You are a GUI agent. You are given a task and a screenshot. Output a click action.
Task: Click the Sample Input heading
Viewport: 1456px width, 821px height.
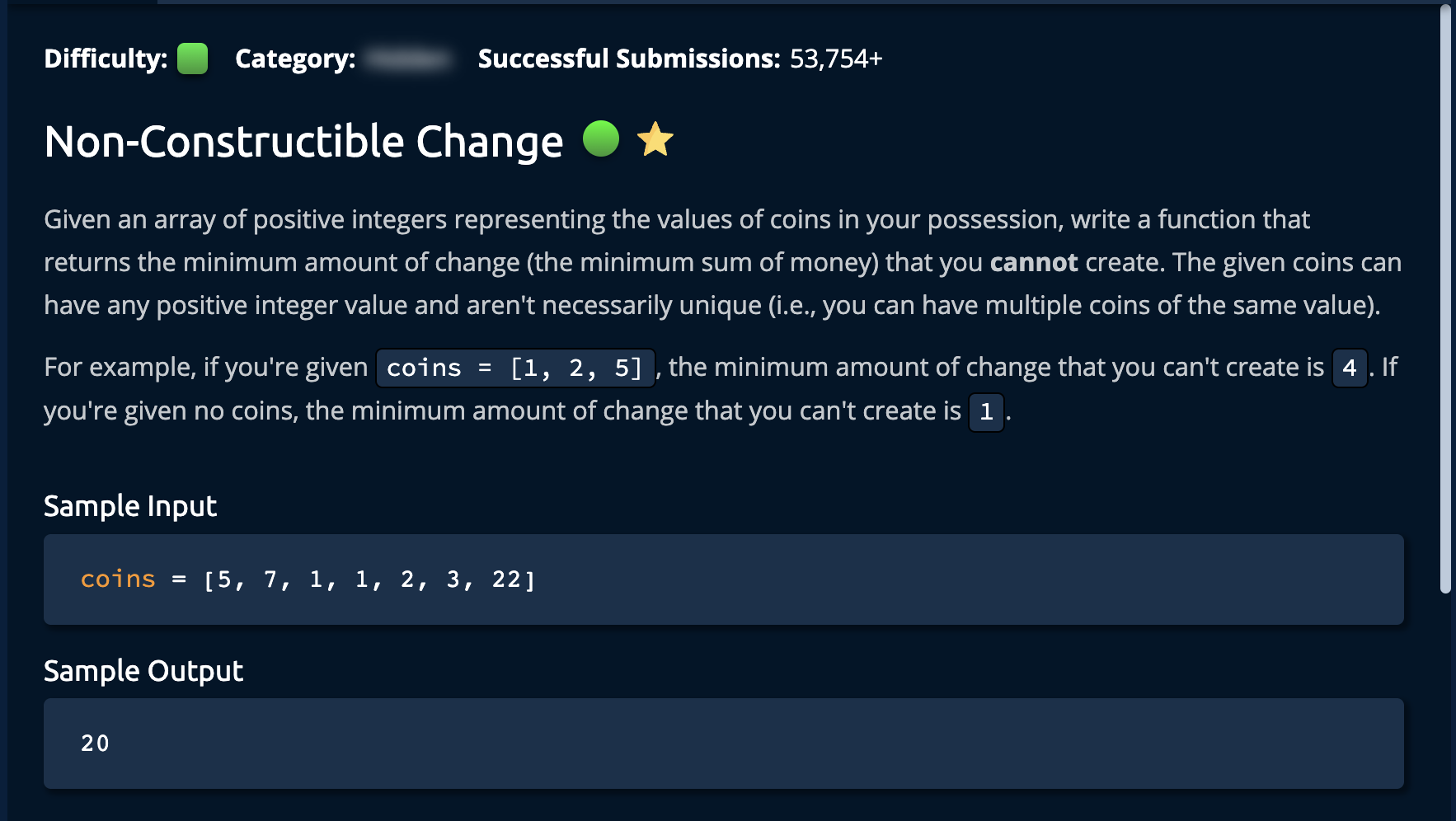(x=130, y=506)
